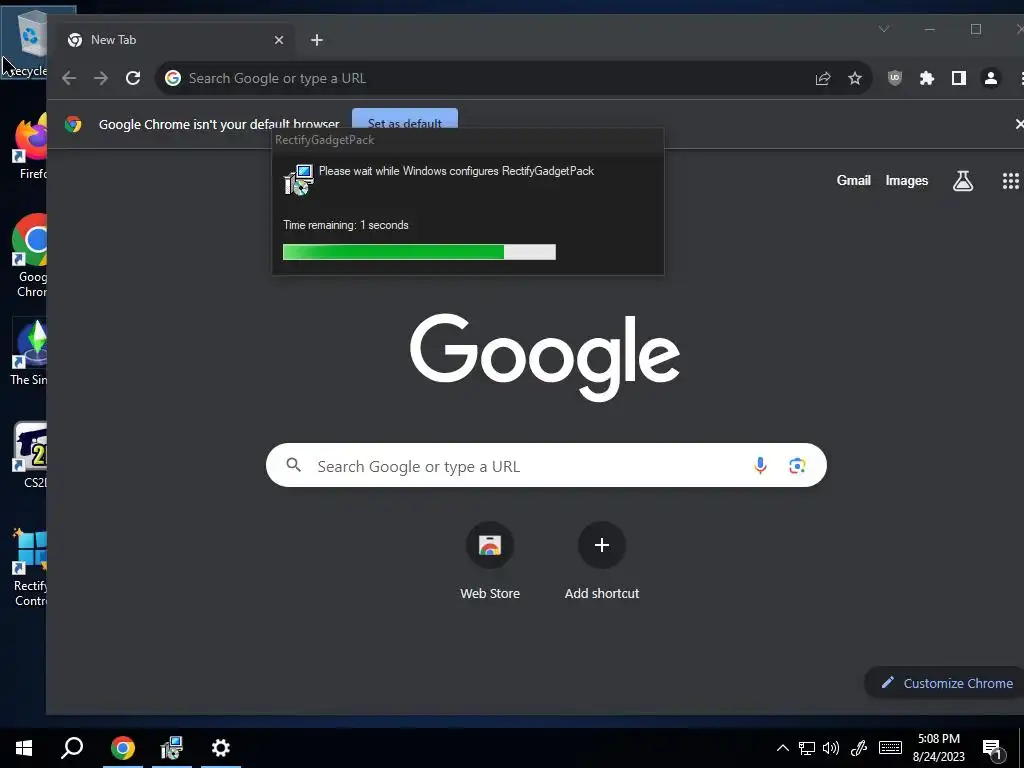The height and width of the screenshot is (768, 1024).
Task: Dismiss the default browser notification bar
Action: (1019, 123)
